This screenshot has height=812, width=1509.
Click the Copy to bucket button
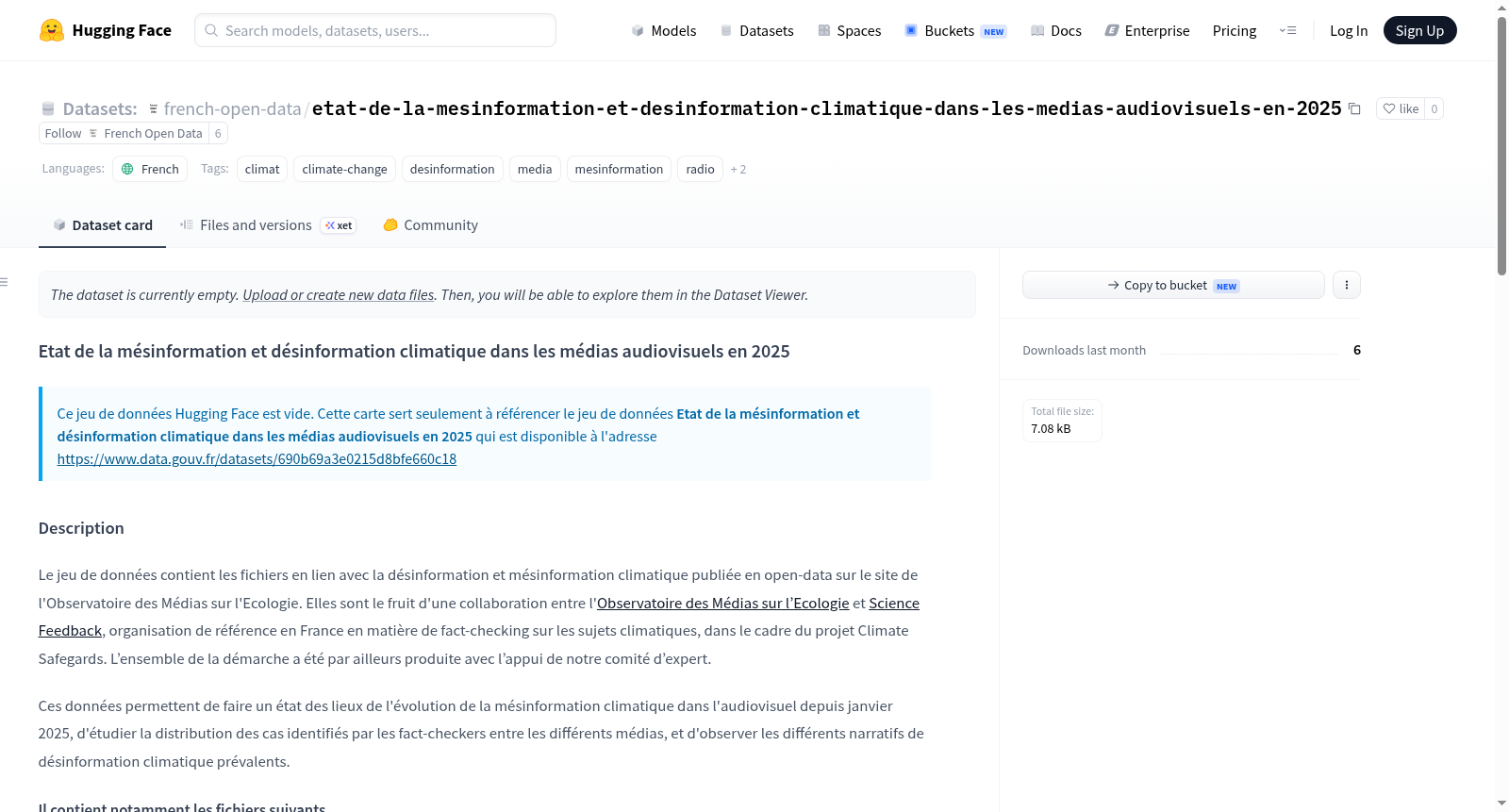click(1173, 285)
